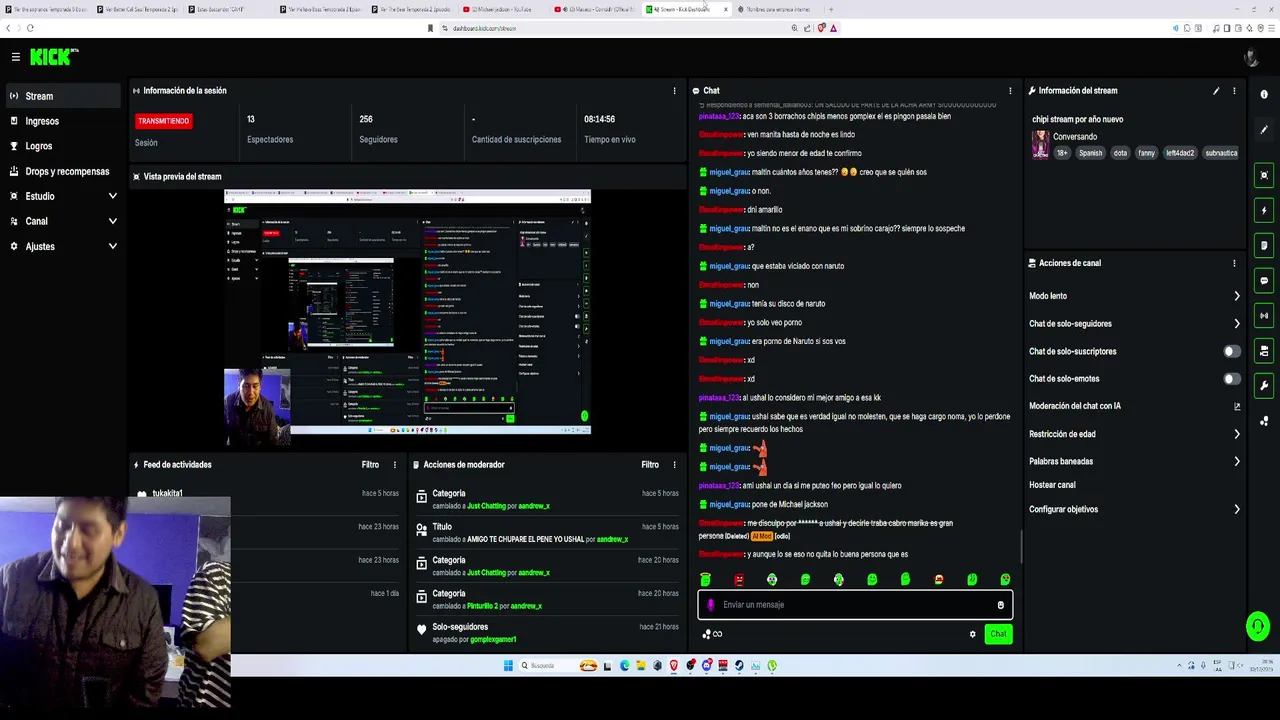The image size is (1280, 720).
Task: Toggle broadcast signal widget icon
Action: pos(1264,316)
